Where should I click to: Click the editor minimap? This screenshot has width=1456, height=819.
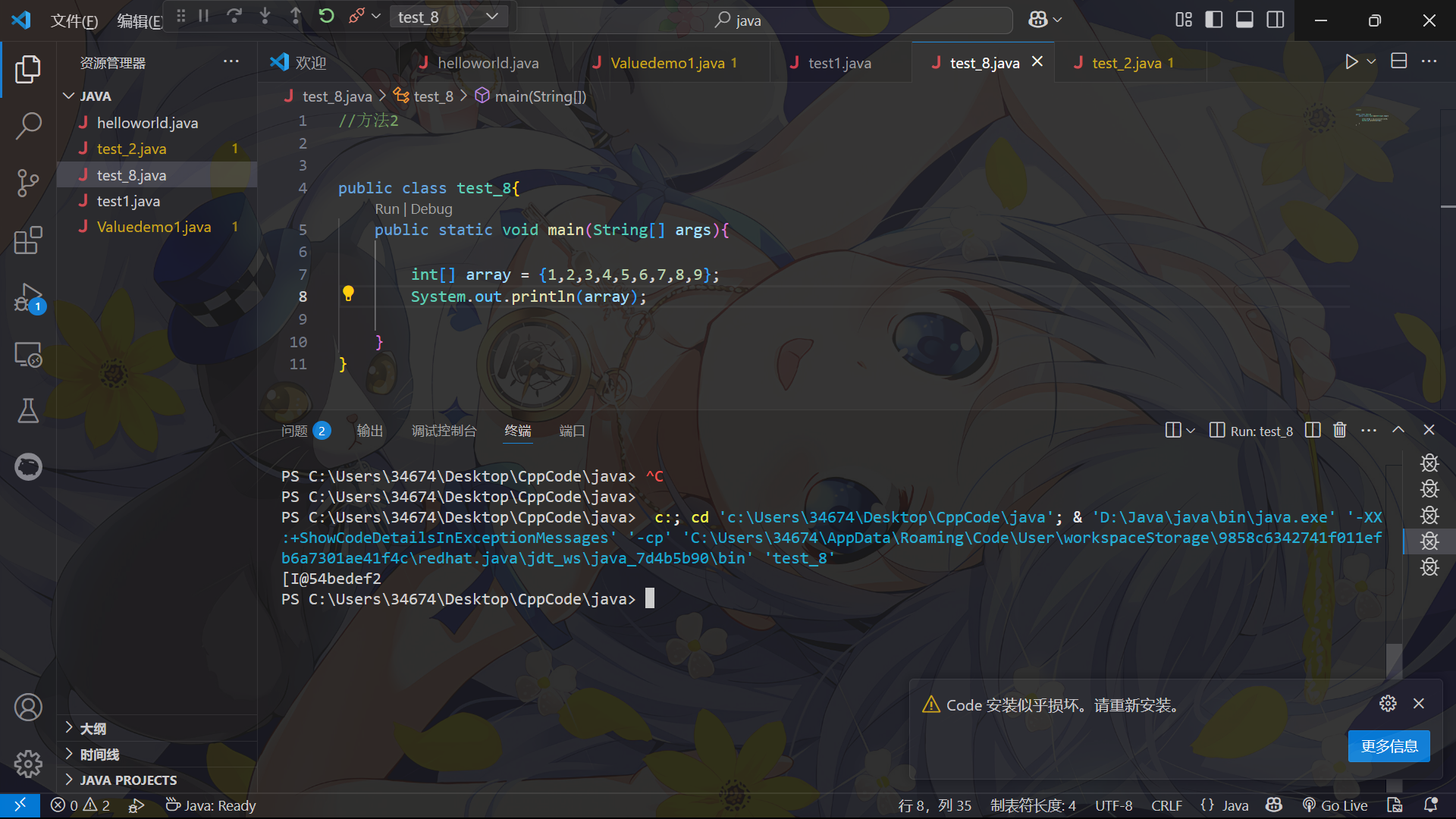[1371, 118]
